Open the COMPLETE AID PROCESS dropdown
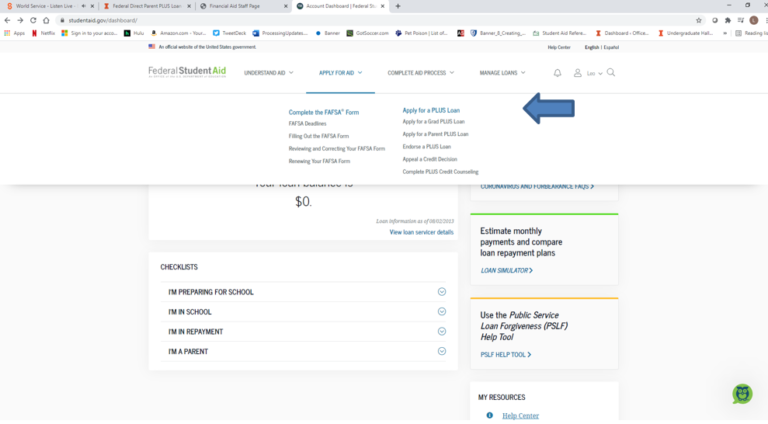This screenshot has height=424, width=768. click(421, 73)
